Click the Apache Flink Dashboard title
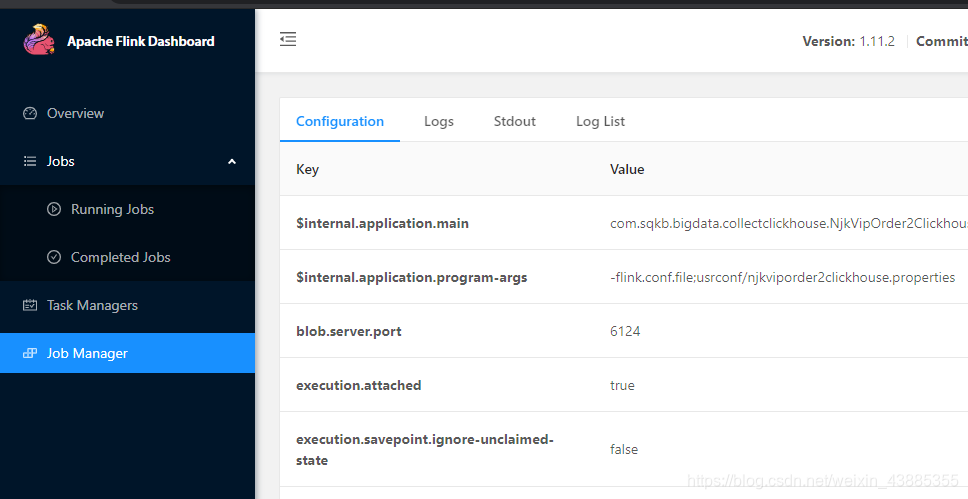 (x=141, y=41)
